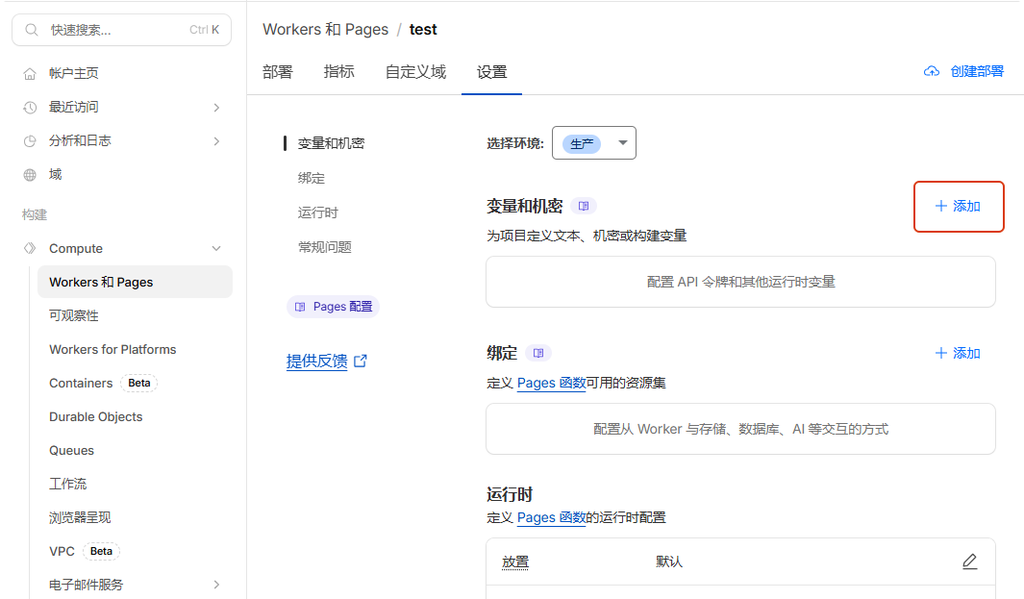Go to 绑定 settings section
This screenshot has width=1024, height=599.
tap(312, 178)
